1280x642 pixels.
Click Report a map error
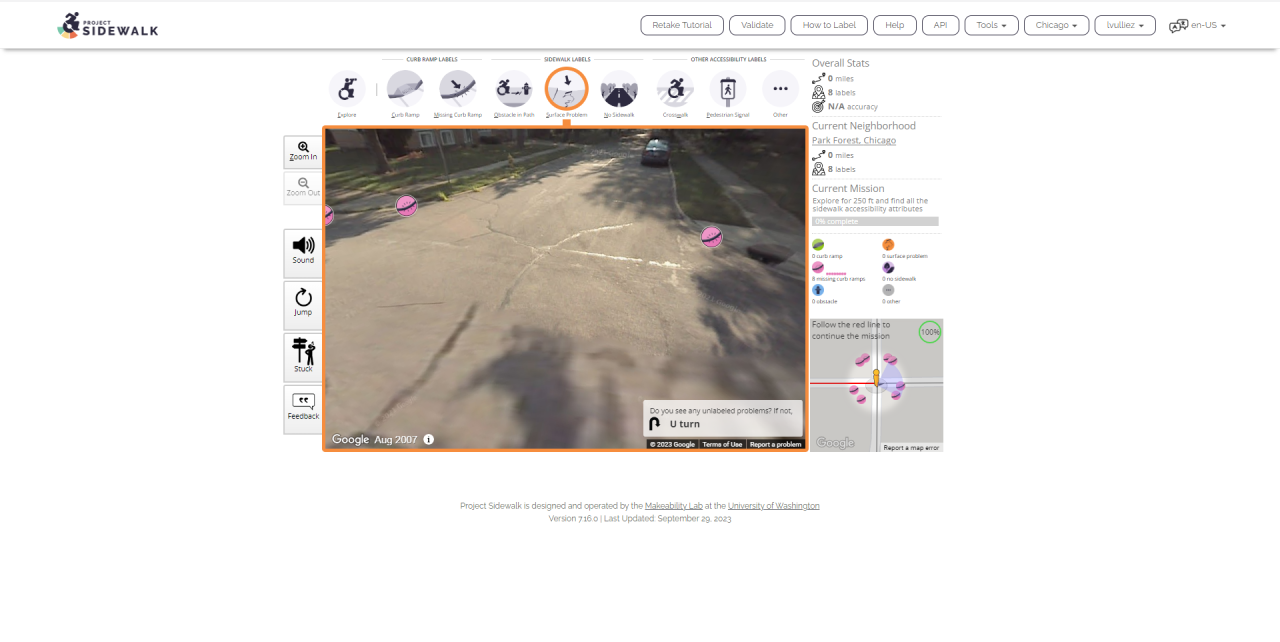tap(911, 447)
